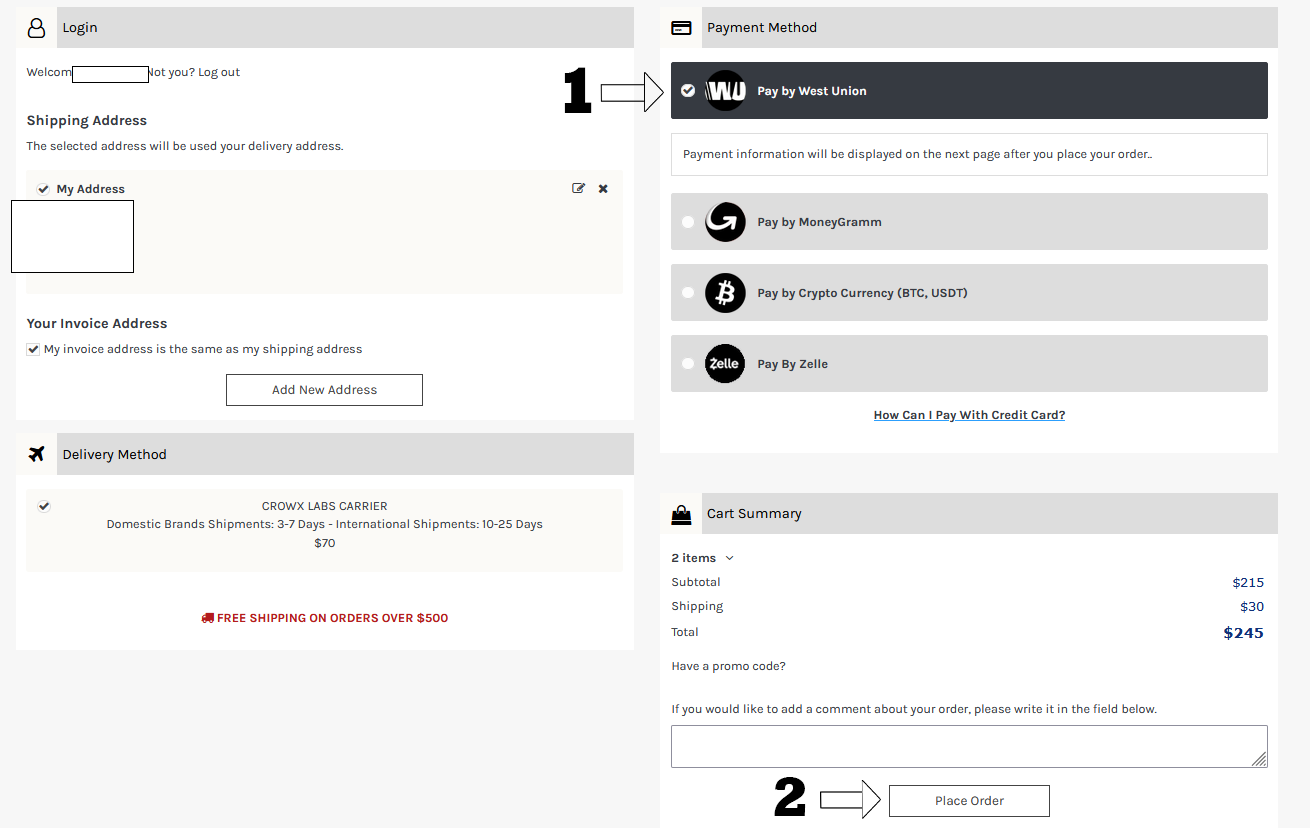Click the Delivery Method airplane icon
Screen dimensions: 1310x828
[x=37, y=454]
